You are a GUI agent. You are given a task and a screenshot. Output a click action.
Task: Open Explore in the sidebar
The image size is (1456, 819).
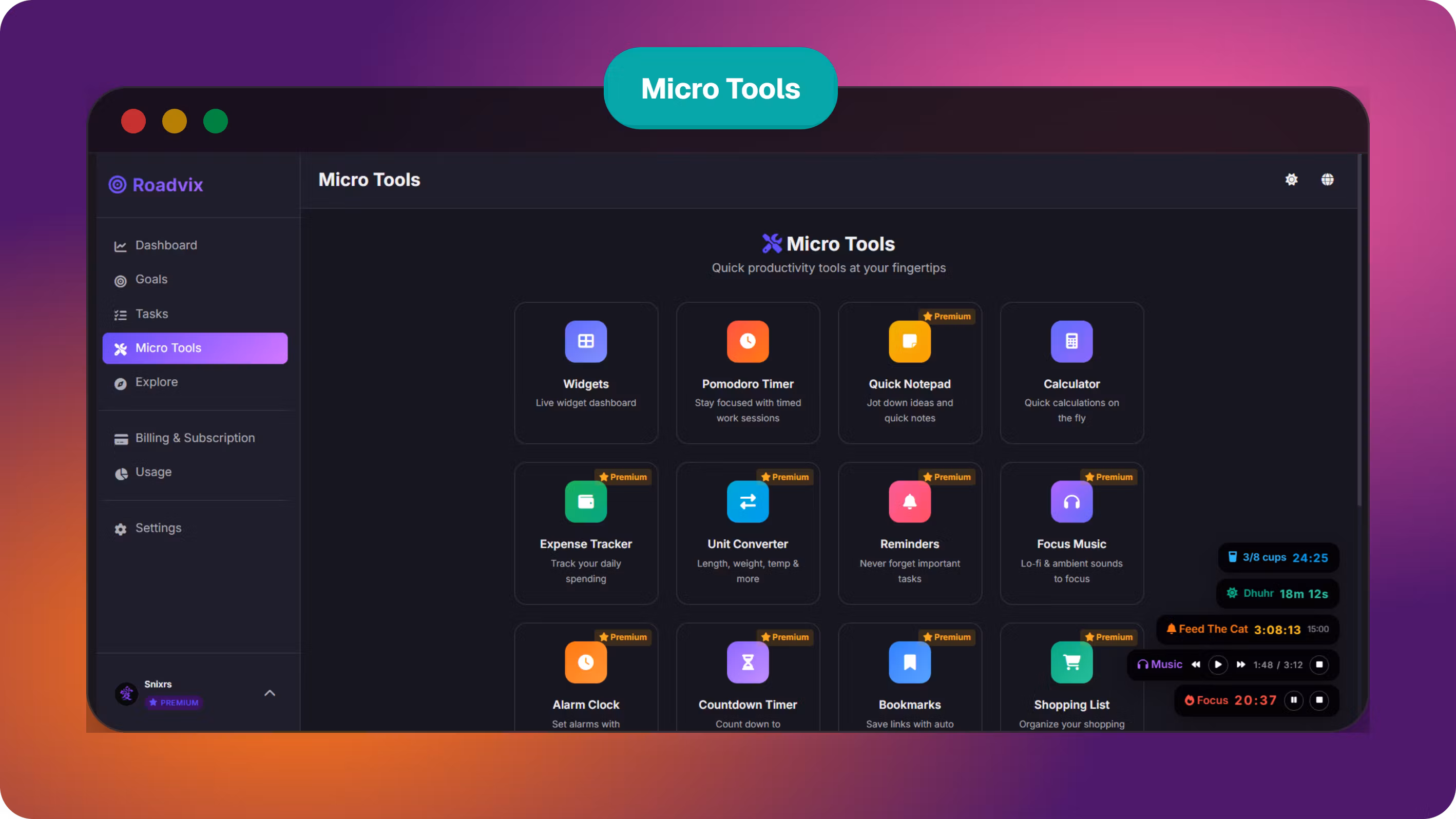click(195, 382)
